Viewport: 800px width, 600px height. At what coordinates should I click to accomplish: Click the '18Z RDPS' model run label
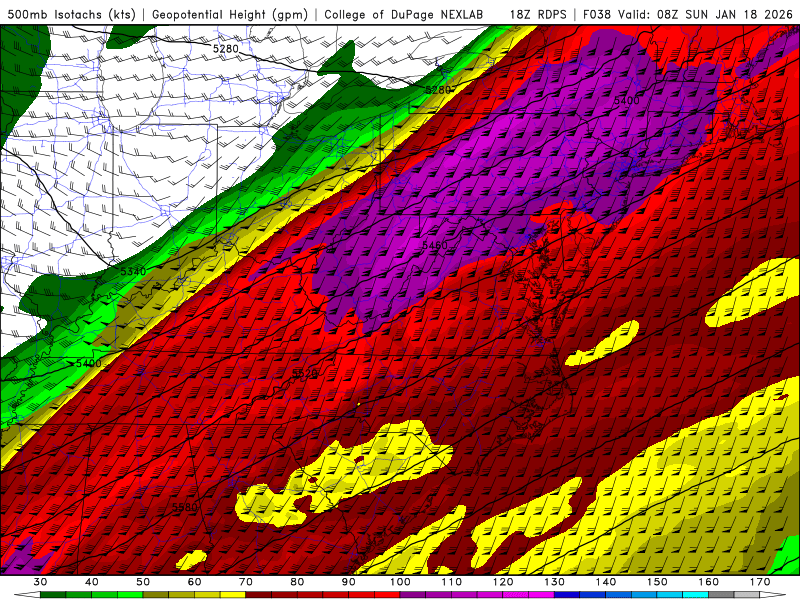pyautogui.click(x=538, y=14)
